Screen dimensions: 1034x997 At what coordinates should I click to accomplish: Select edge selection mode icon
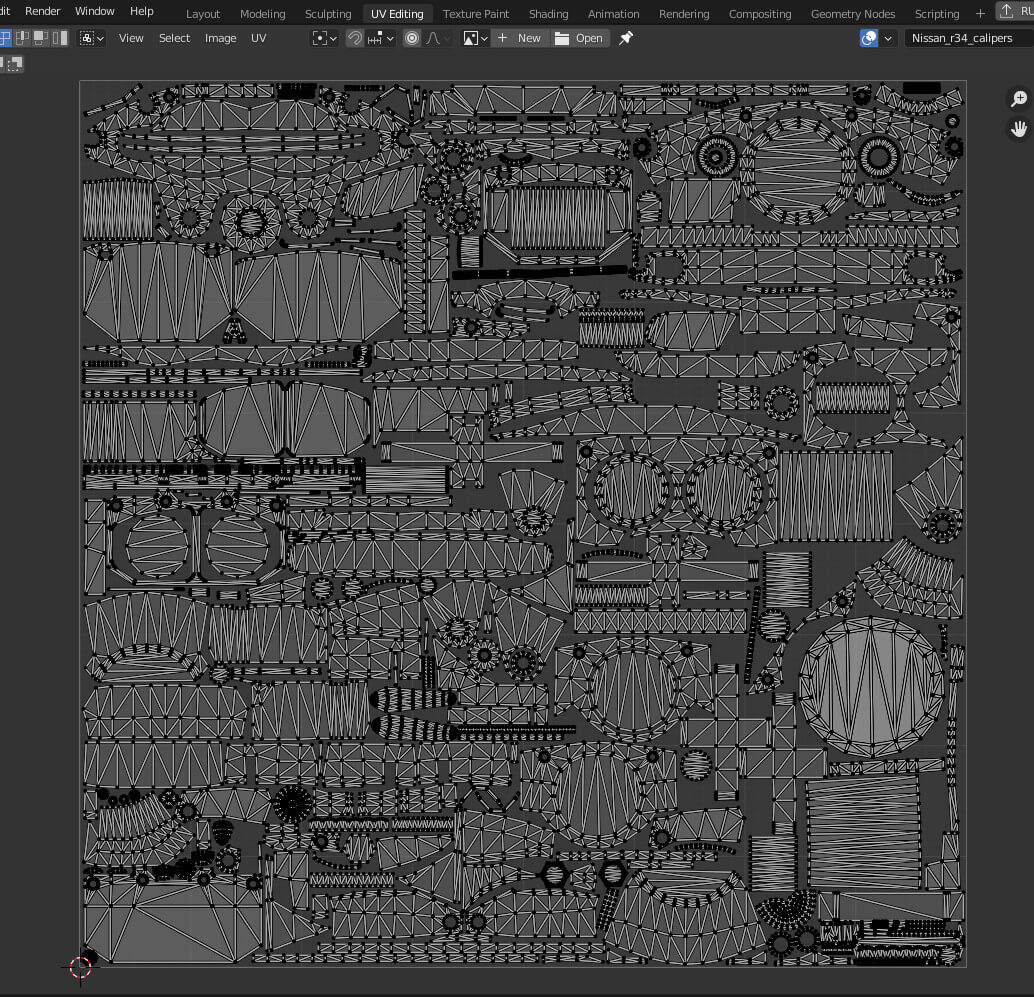[x=23, y=38]
